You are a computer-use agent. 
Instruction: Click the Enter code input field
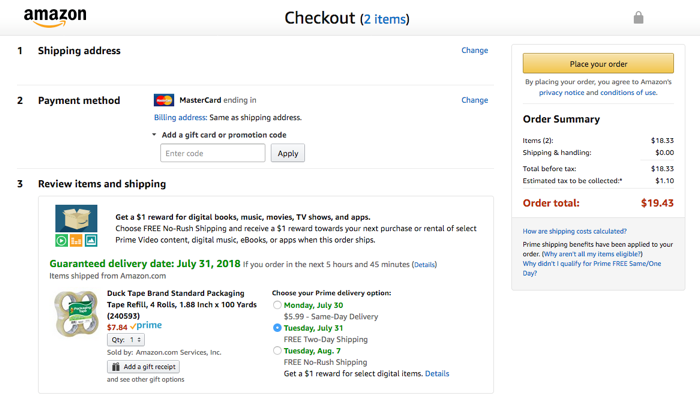(212, 153)
